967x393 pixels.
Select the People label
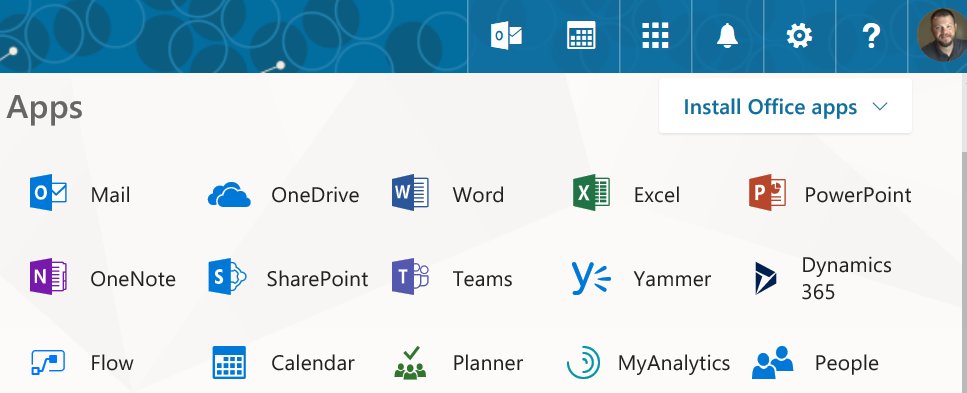click(x=847, y=363)
